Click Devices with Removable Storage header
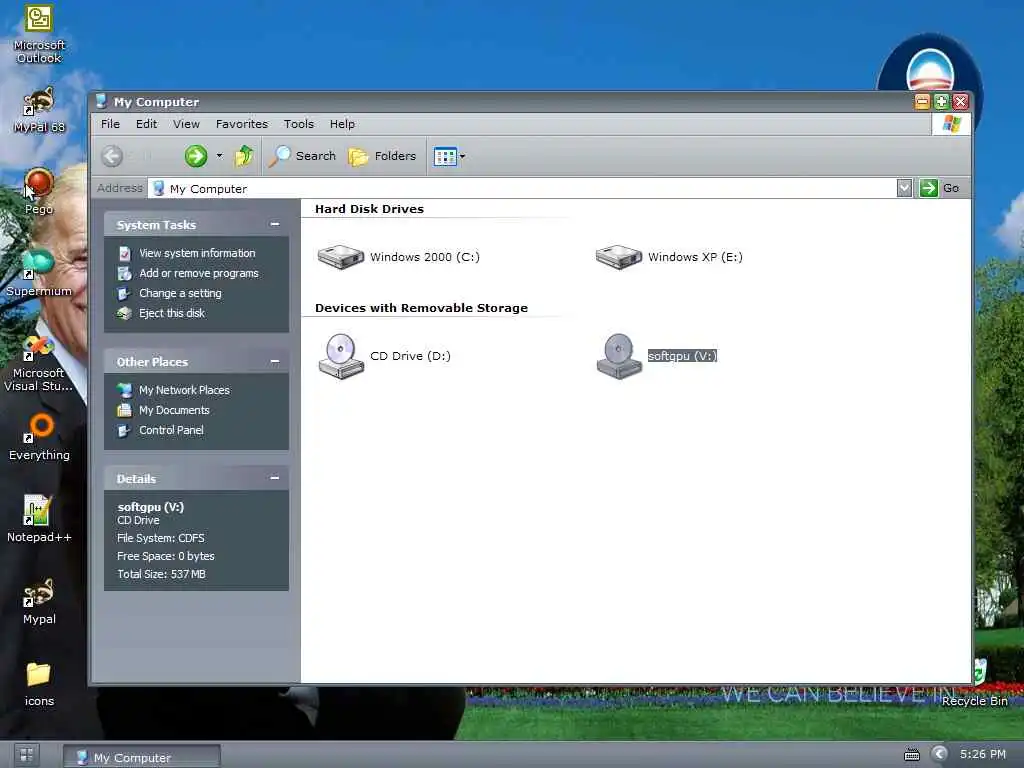The width and height of the screenshot is (1024, 768). pos(421,308)
